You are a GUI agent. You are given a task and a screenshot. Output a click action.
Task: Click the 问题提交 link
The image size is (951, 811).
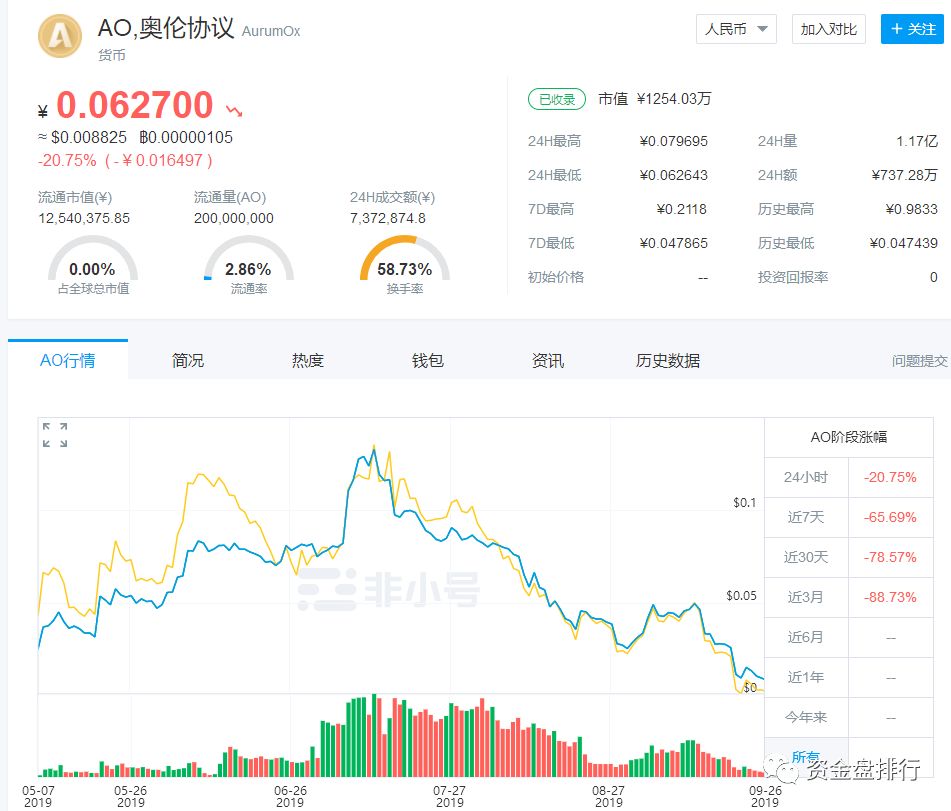(919, 361)
